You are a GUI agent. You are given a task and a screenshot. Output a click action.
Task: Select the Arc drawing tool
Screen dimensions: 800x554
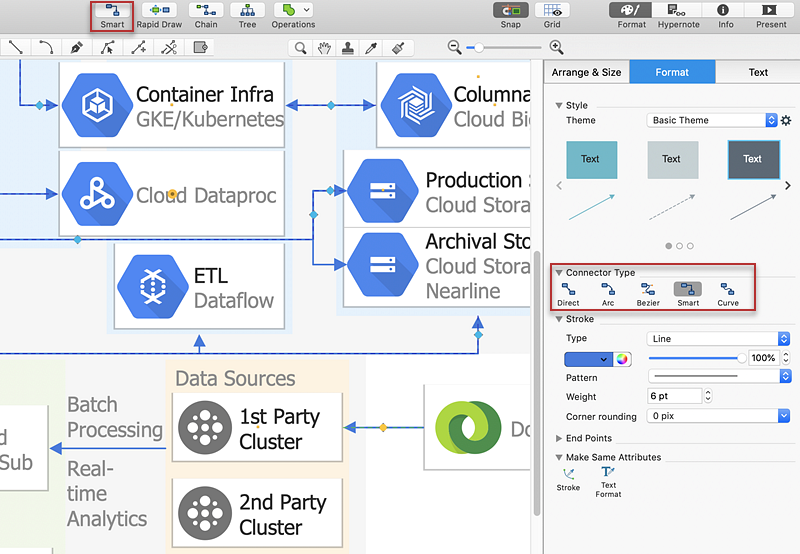click(46, 48)
